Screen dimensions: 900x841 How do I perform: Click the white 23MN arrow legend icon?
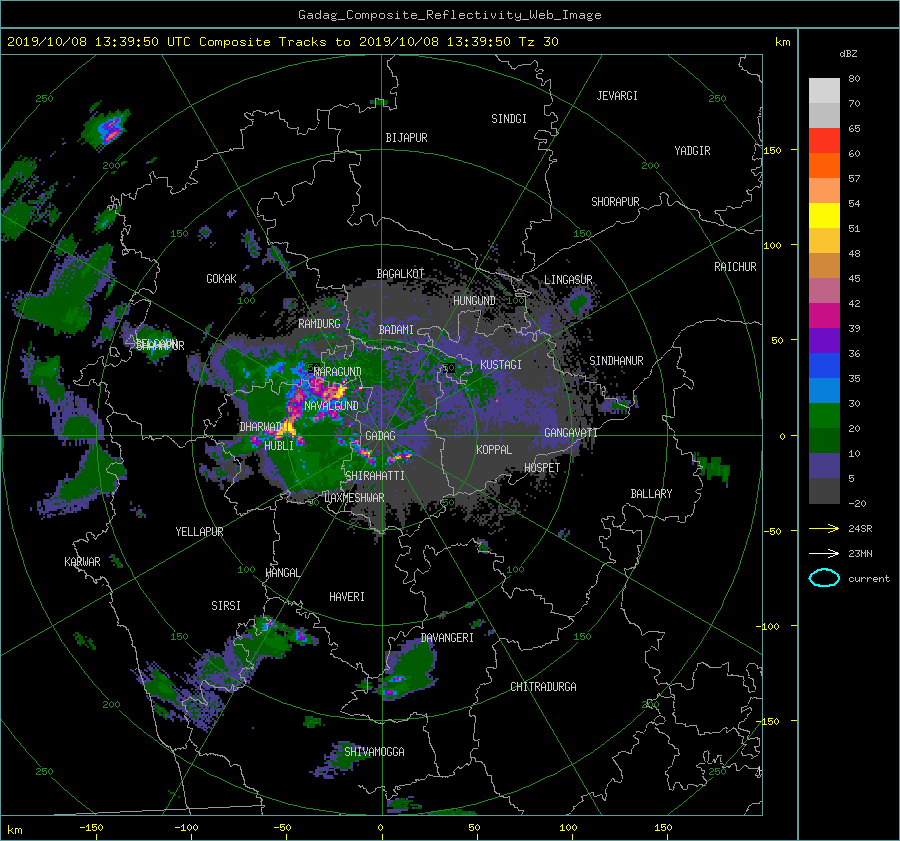(x=824, y=553)
